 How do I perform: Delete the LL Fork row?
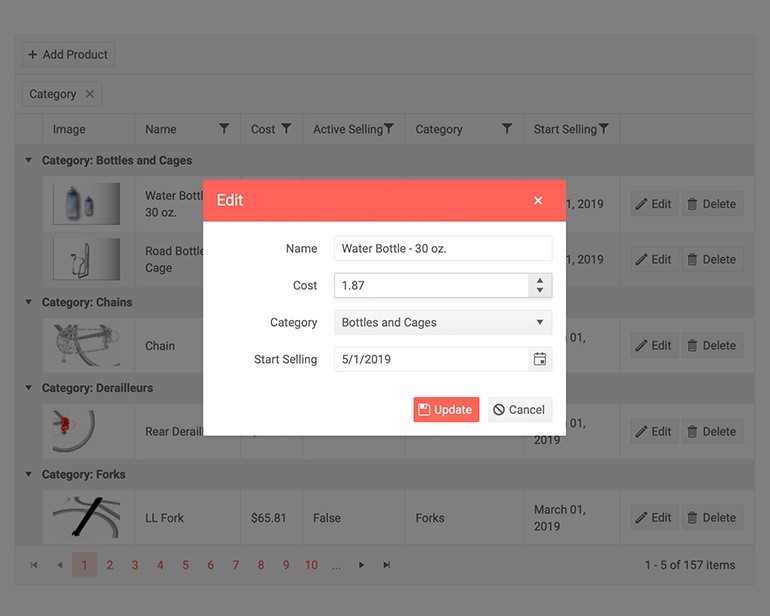[712, 517]
